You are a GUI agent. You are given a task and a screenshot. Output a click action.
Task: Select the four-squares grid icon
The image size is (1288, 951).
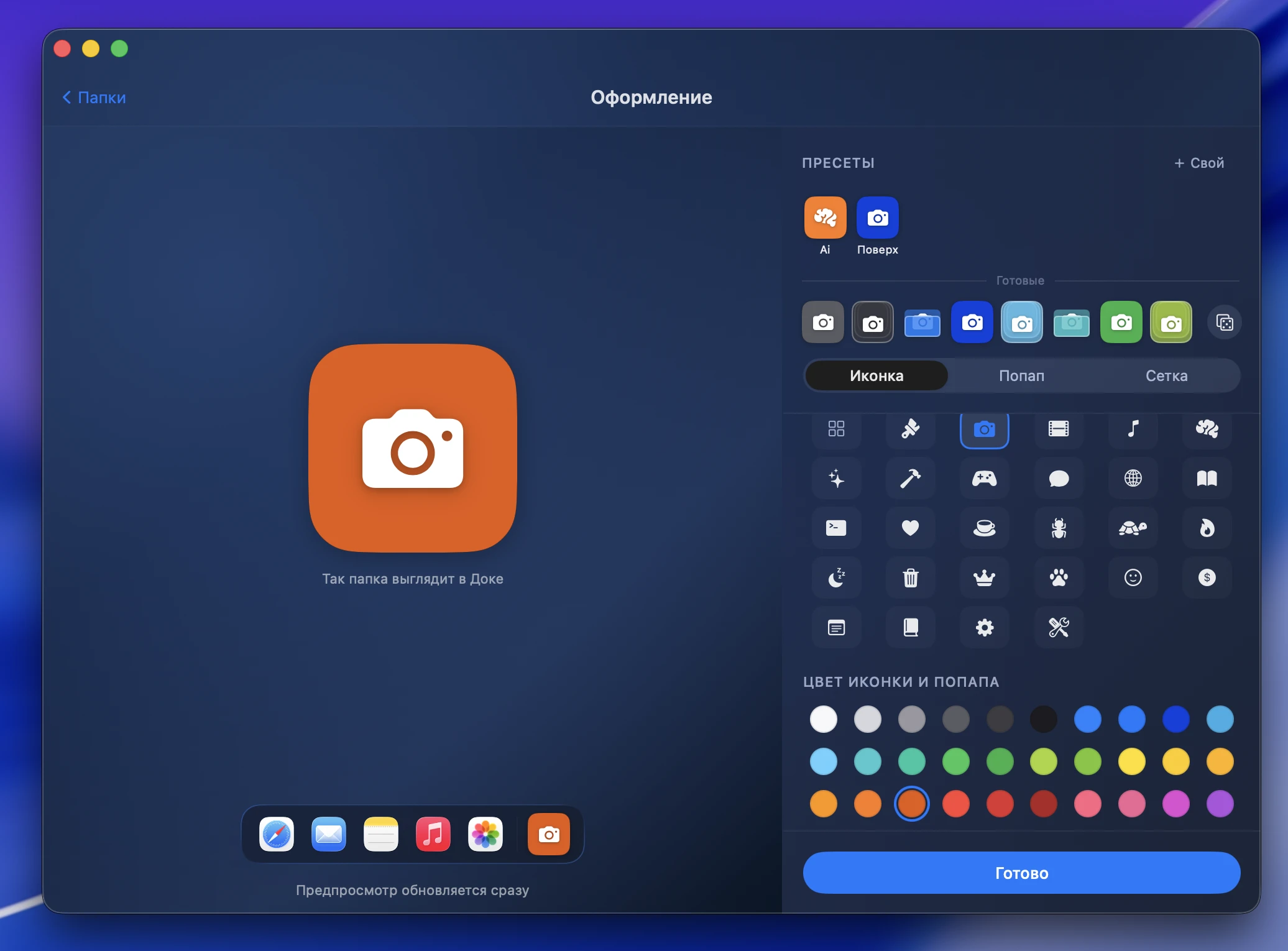[x=836, y=428]
